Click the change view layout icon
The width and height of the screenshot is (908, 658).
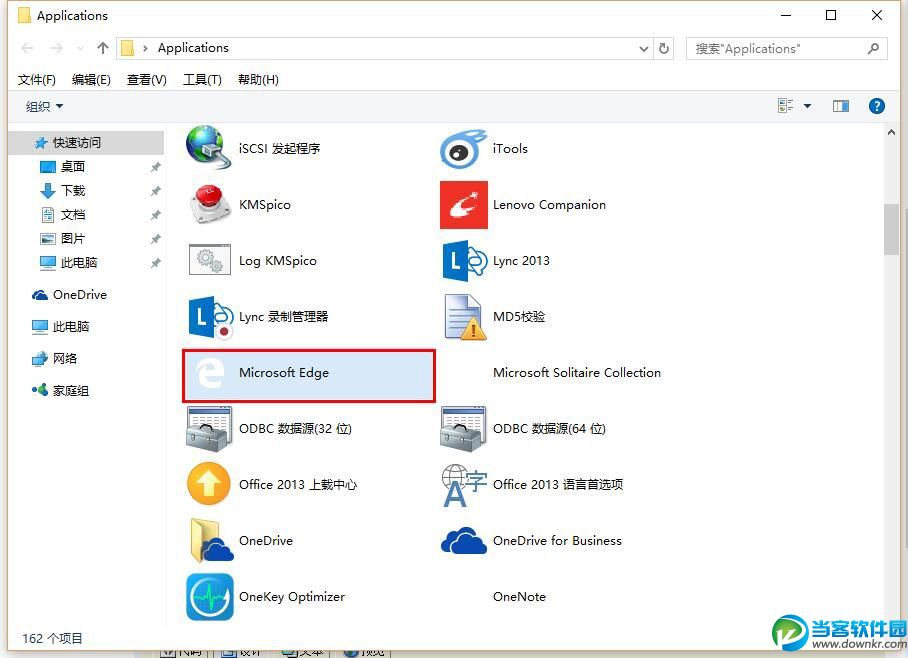pyautogui.click(x=786, y=105)
